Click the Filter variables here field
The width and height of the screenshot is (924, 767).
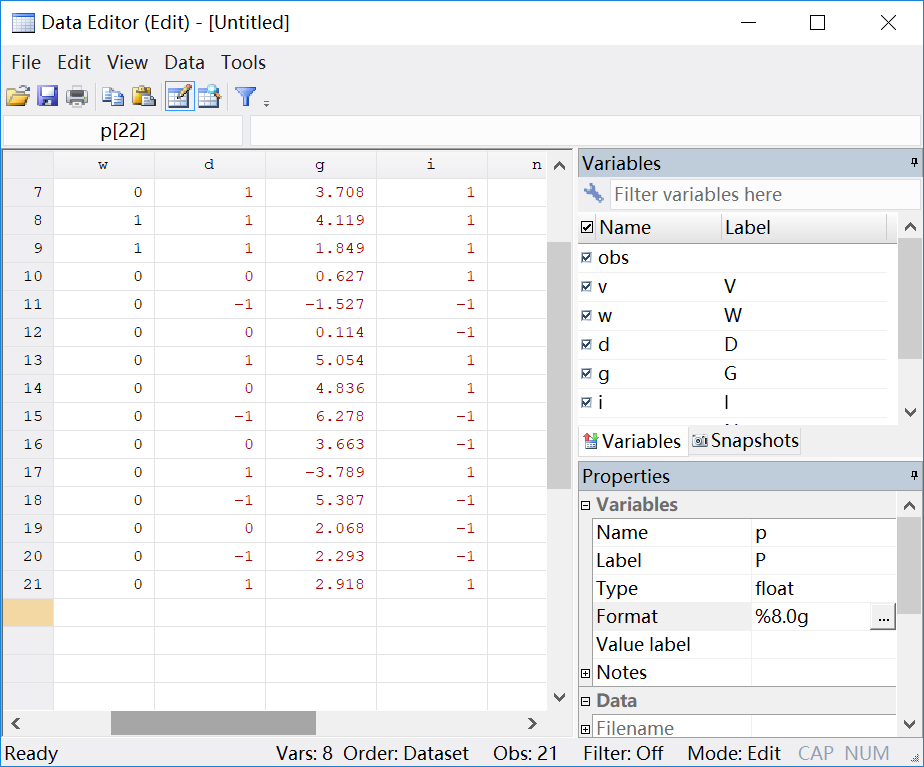(764, 194)
